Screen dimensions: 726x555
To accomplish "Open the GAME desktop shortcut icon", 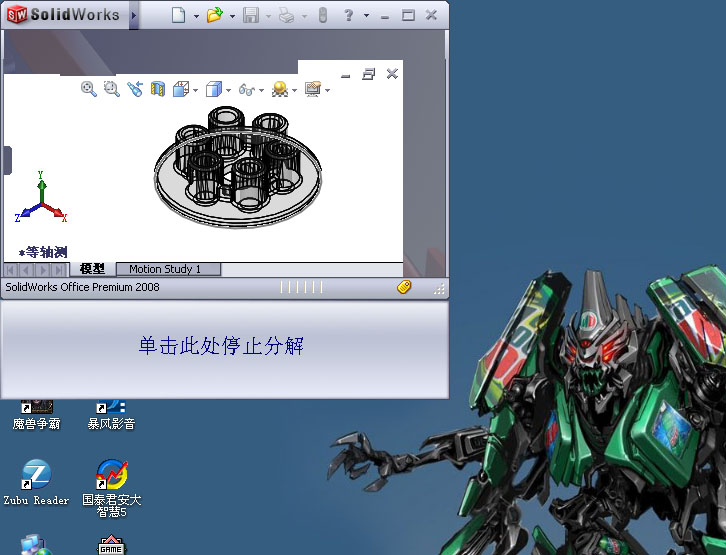I will [111, 545].
